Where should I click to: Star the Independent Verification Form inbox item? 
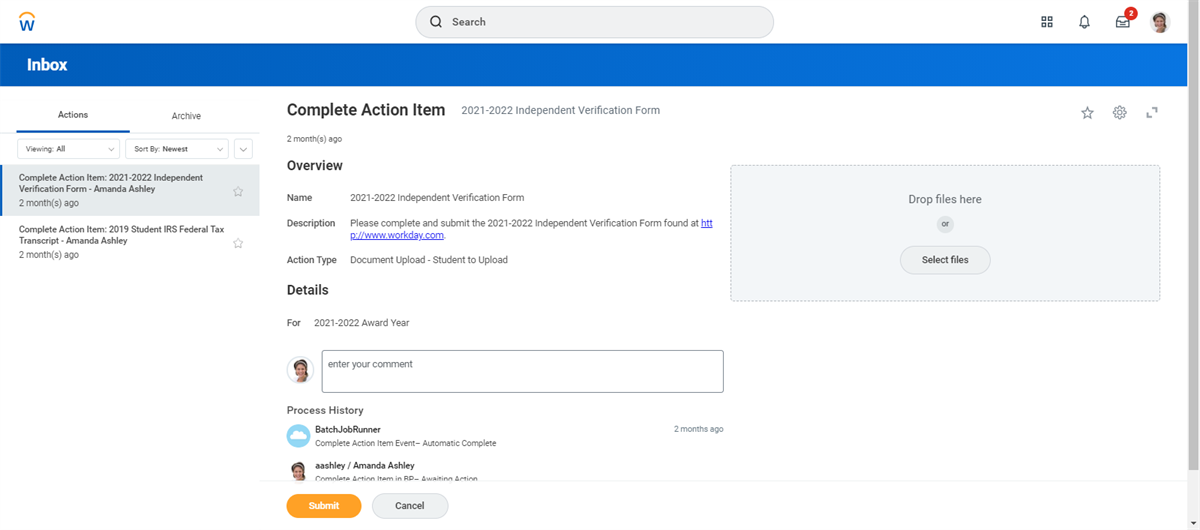[238, 192]
